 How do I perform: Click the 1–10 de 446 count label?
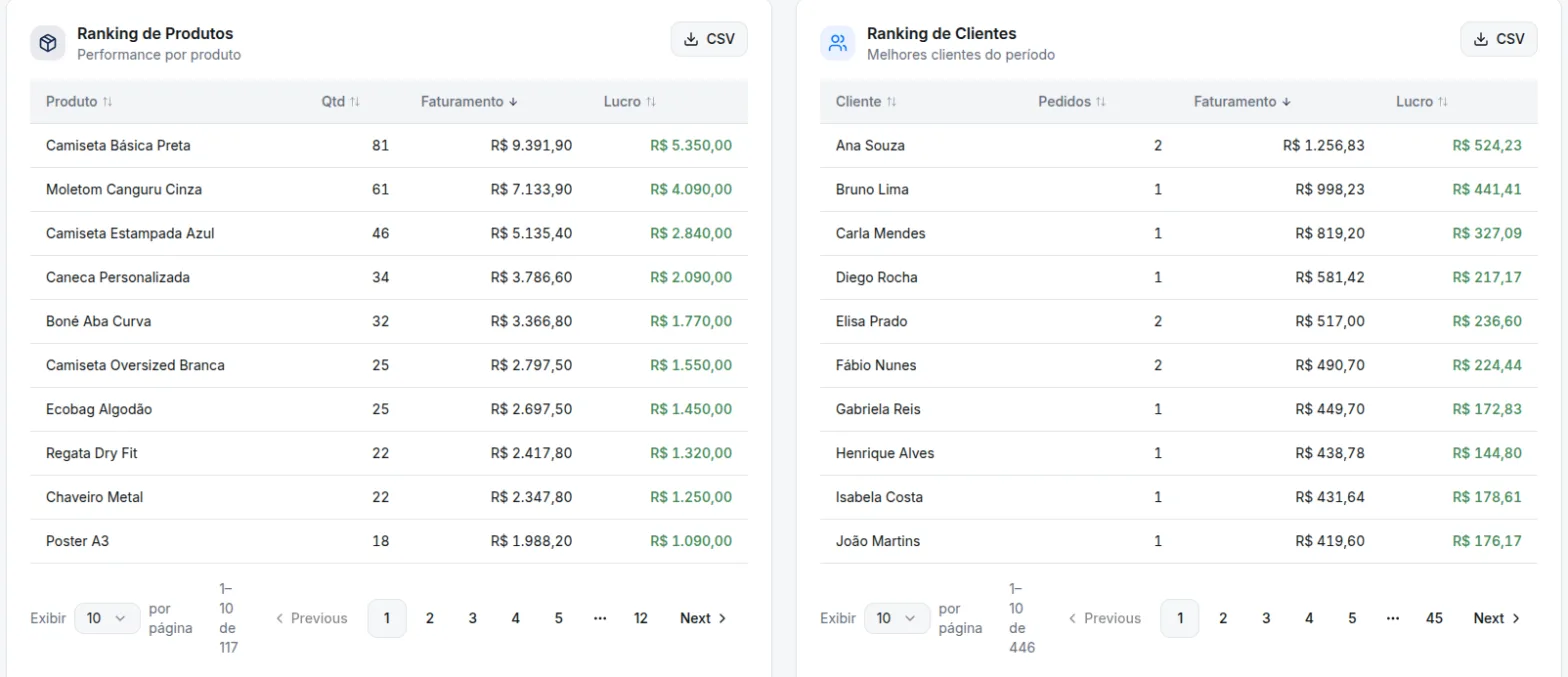(1021, 618)
